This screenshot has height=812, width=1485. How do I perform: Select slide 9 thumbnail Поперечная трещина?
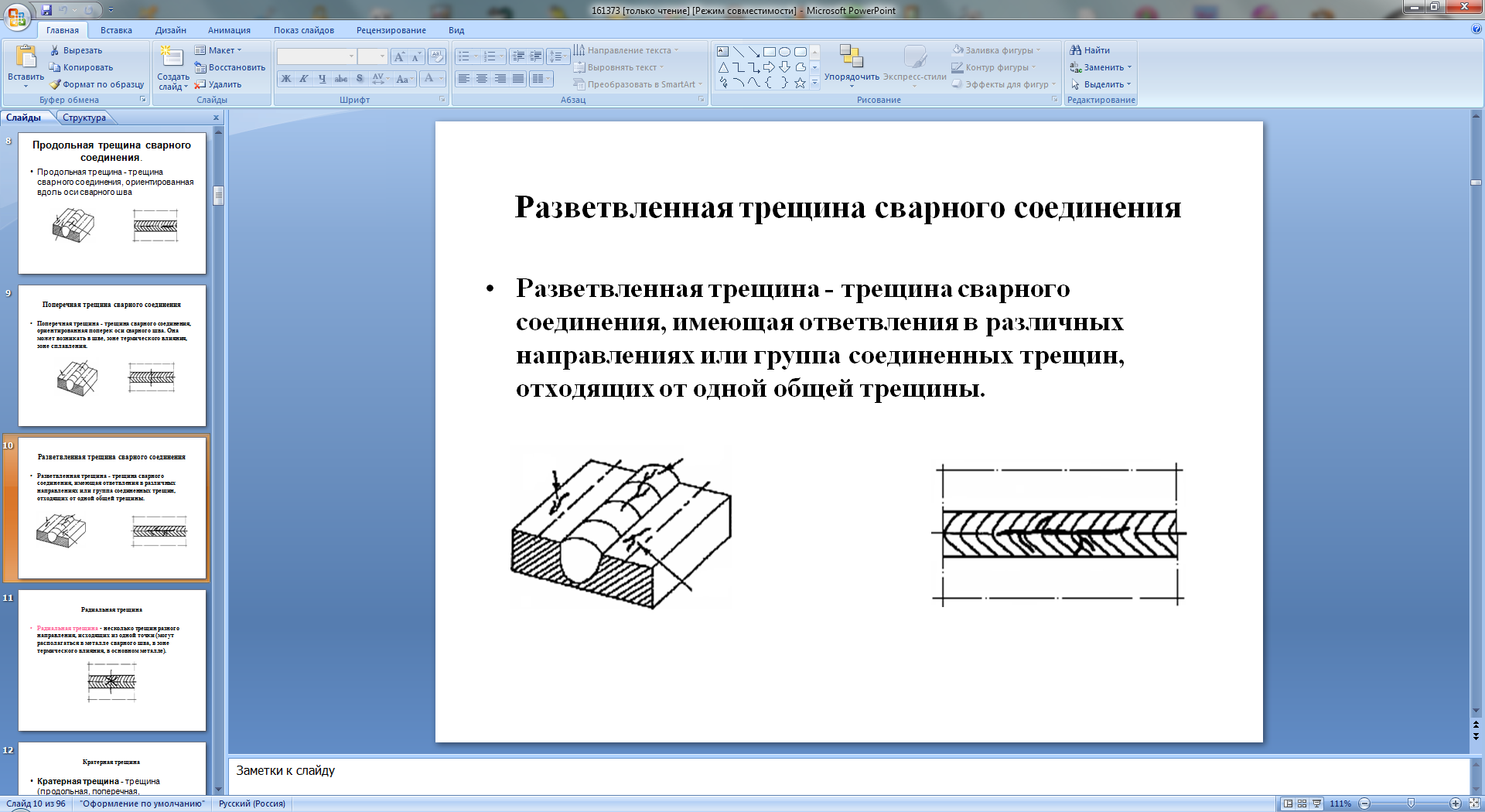pos(112,356)
